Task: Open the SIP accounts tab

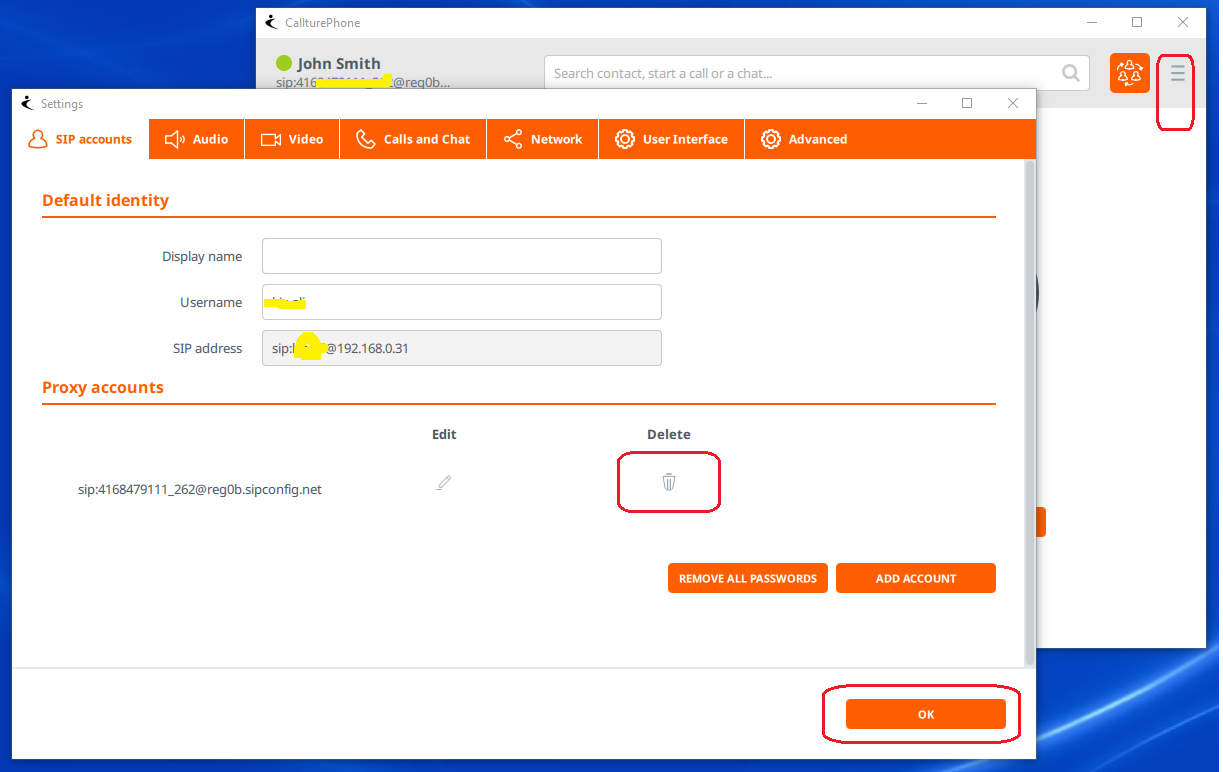Action: [81, 139]
